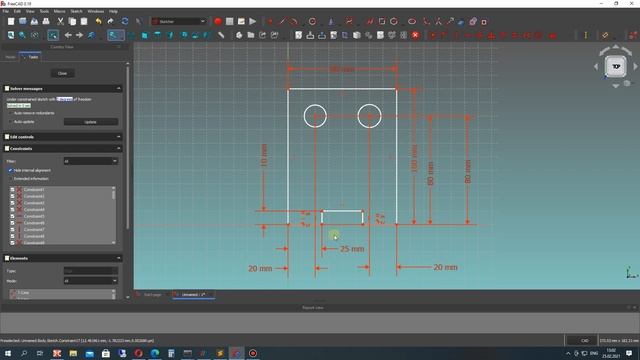Screen dimensions: 640x360
Task: Click the Measure distance ruler icon
Action: point(221,36)
